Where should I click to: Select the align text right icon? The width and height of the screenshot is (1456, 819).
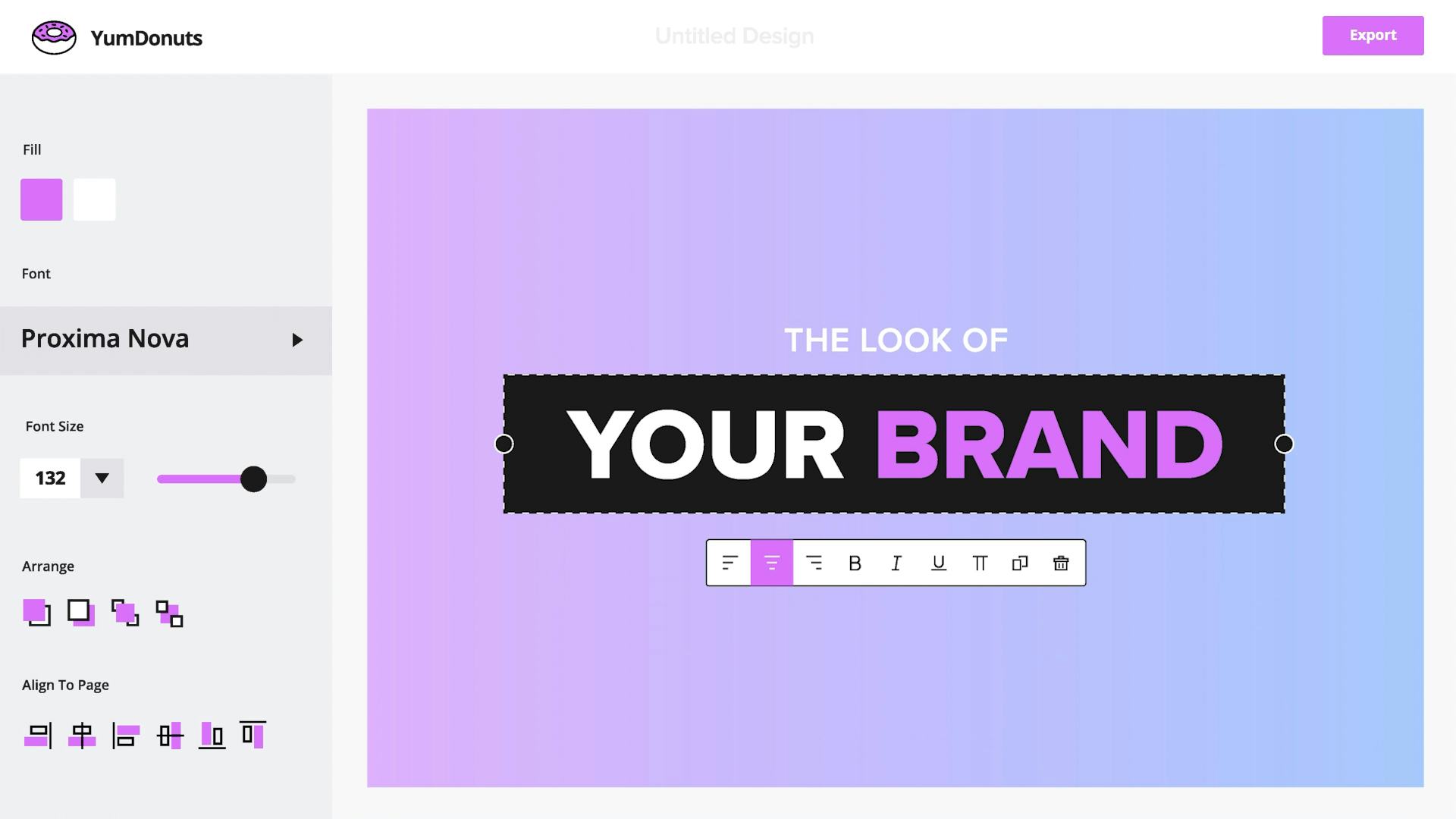(x=814, y=563)
